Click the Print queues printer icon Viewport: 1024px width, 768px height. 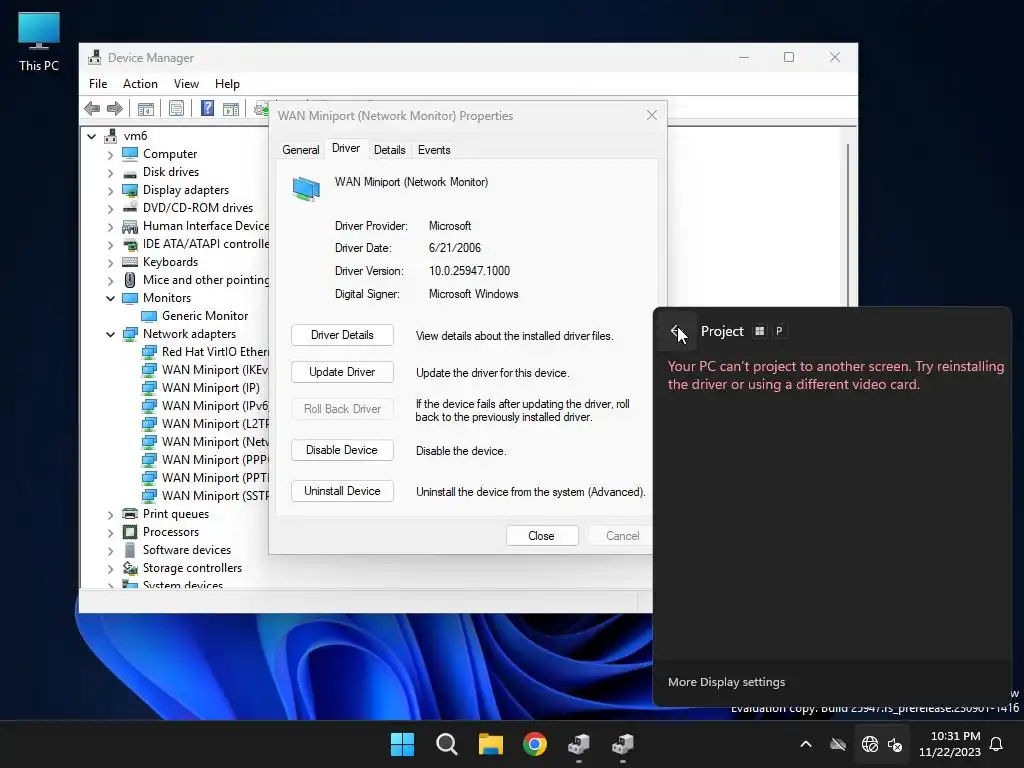pyautogui.click(x=130, y=514)
